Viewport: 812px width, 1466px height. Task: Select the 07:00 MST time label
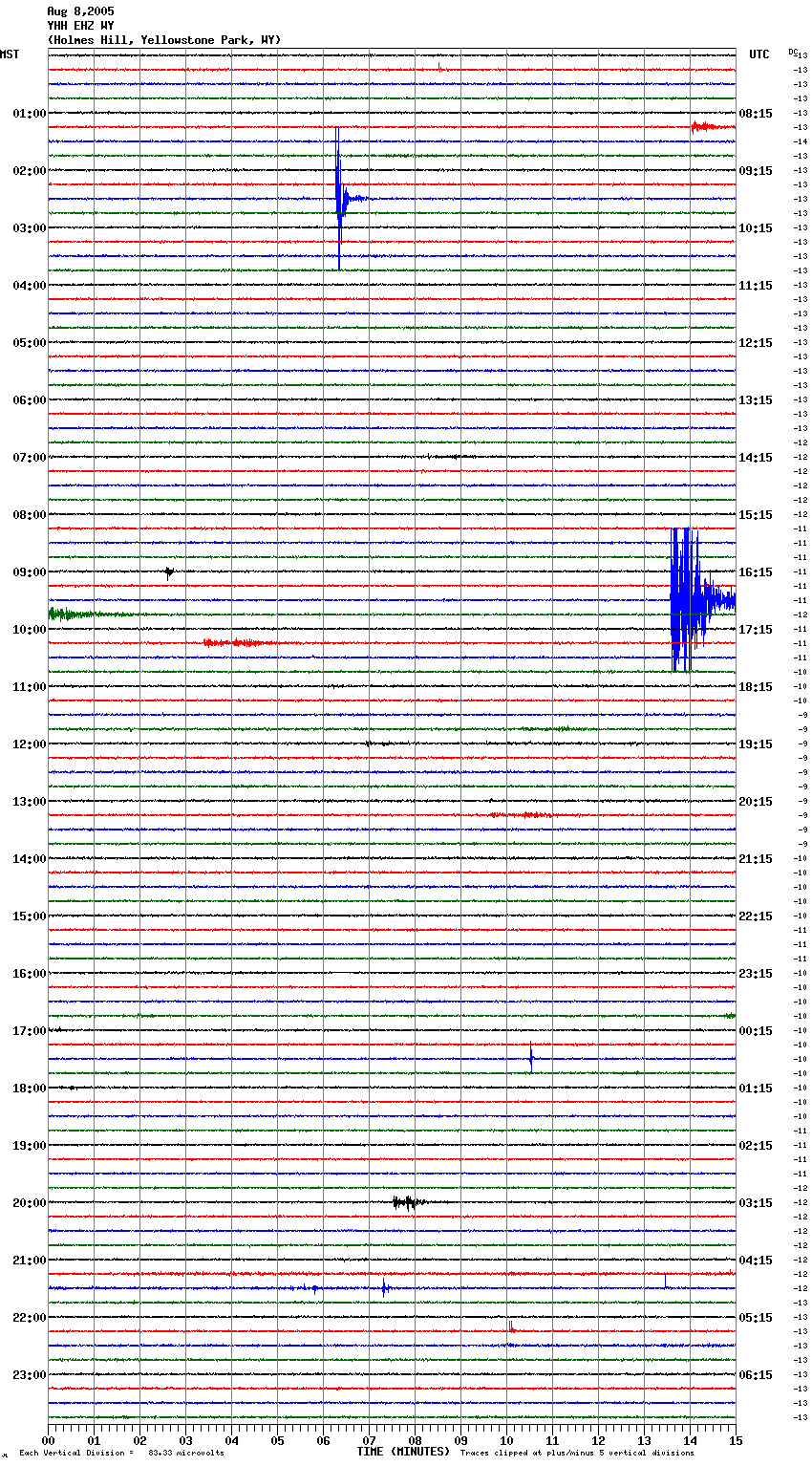(x=30, y=458)
